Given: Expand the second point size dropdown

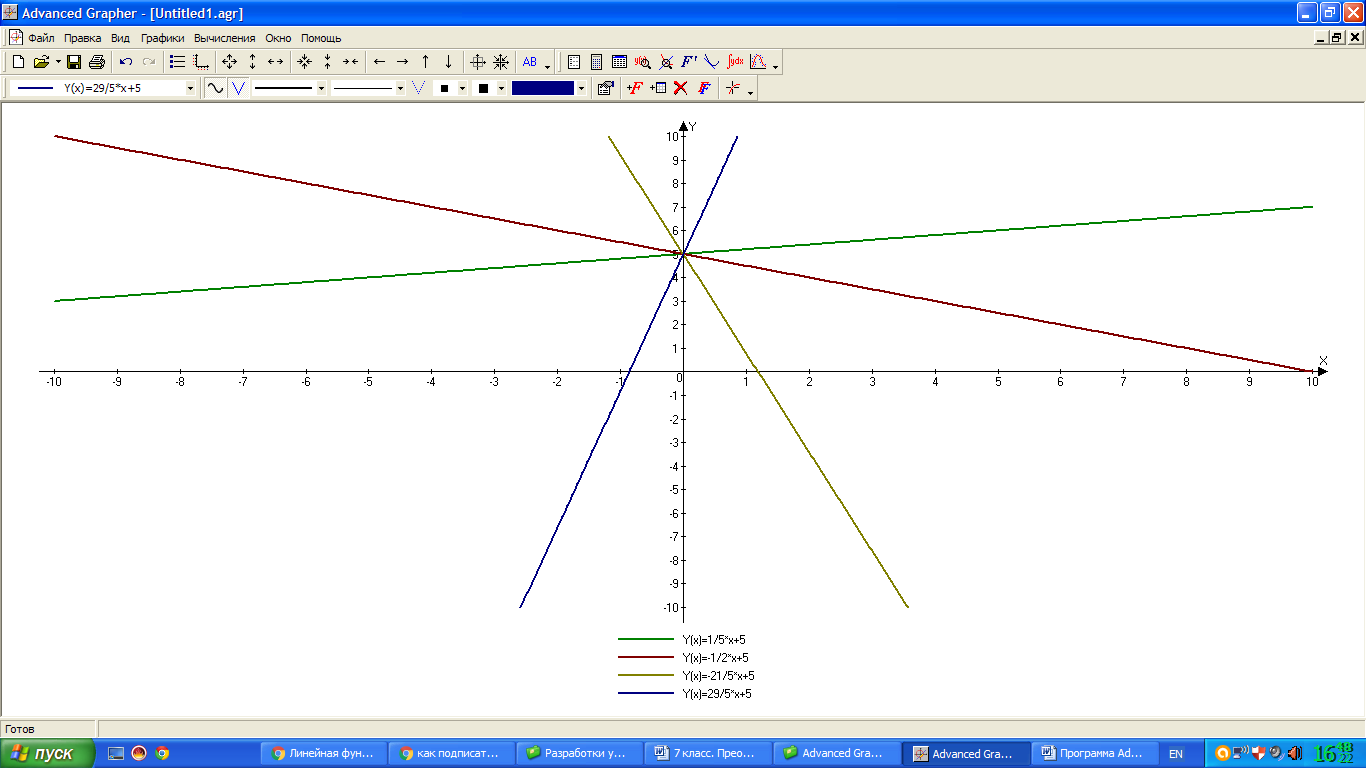Looking at the screenshot, I should (x=501, y=88).
